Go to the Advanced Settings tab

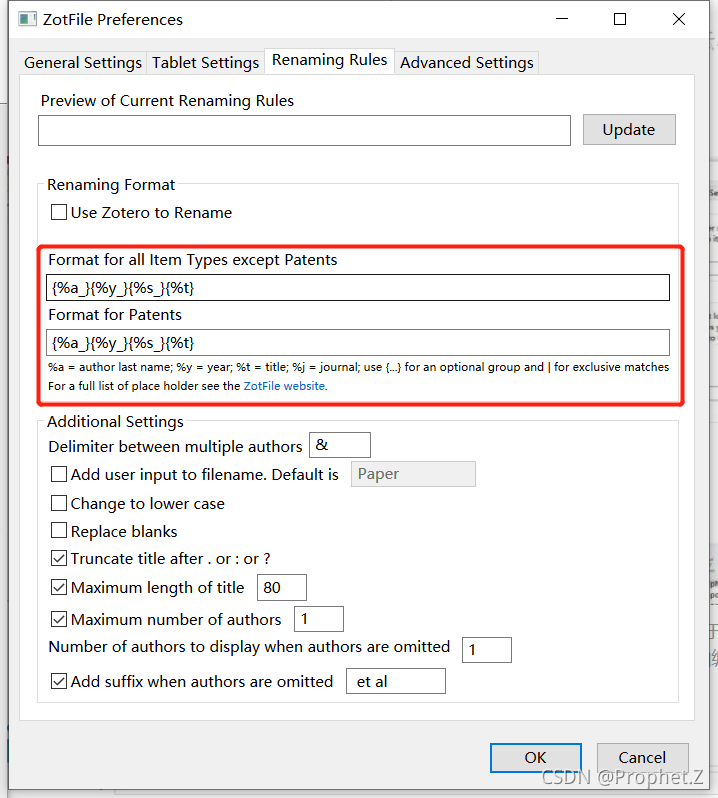[467, 63]
